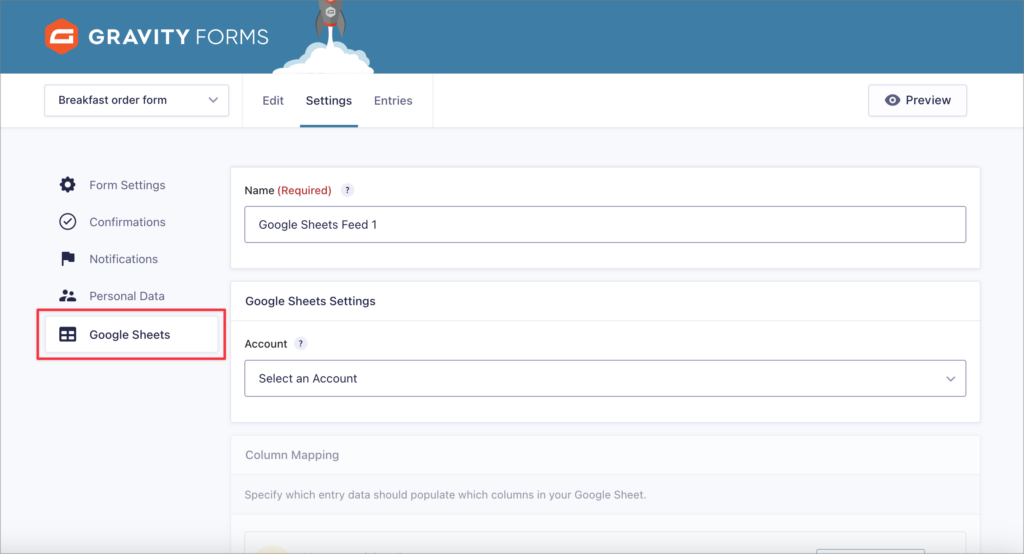Click the Column Mapping section heading
This screenshot has width=1024, height=554.
click(x=292, y=455)
